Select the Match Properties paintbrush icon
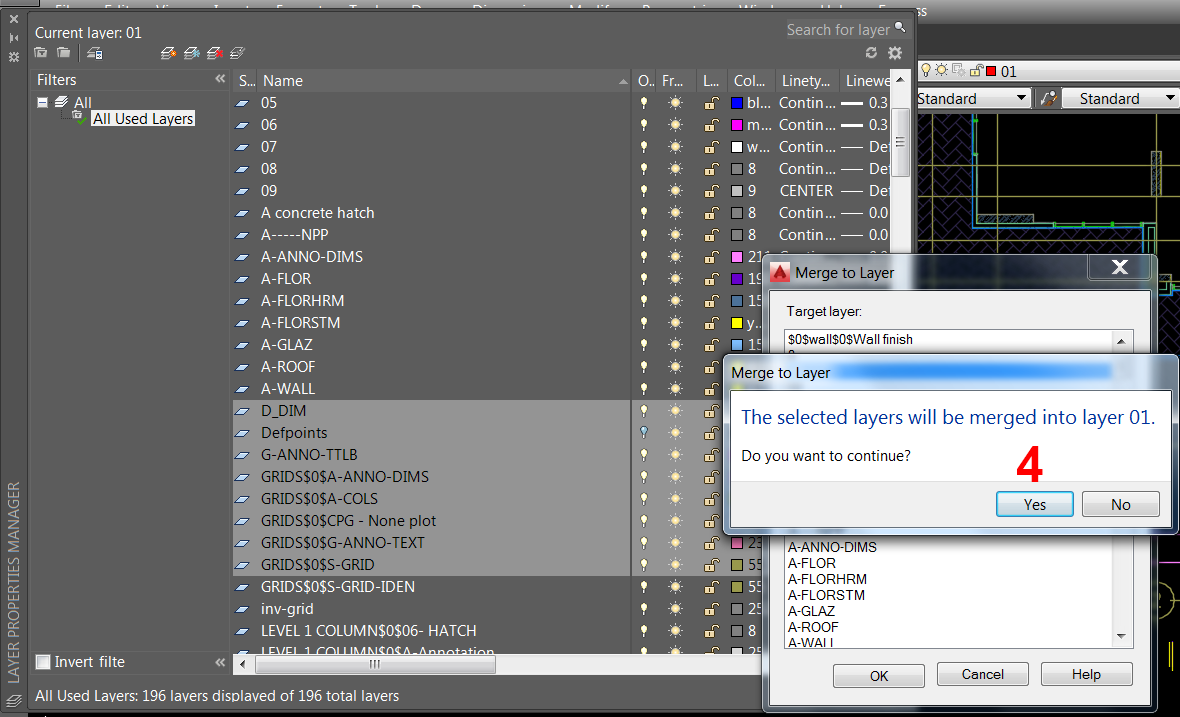 1047,97
